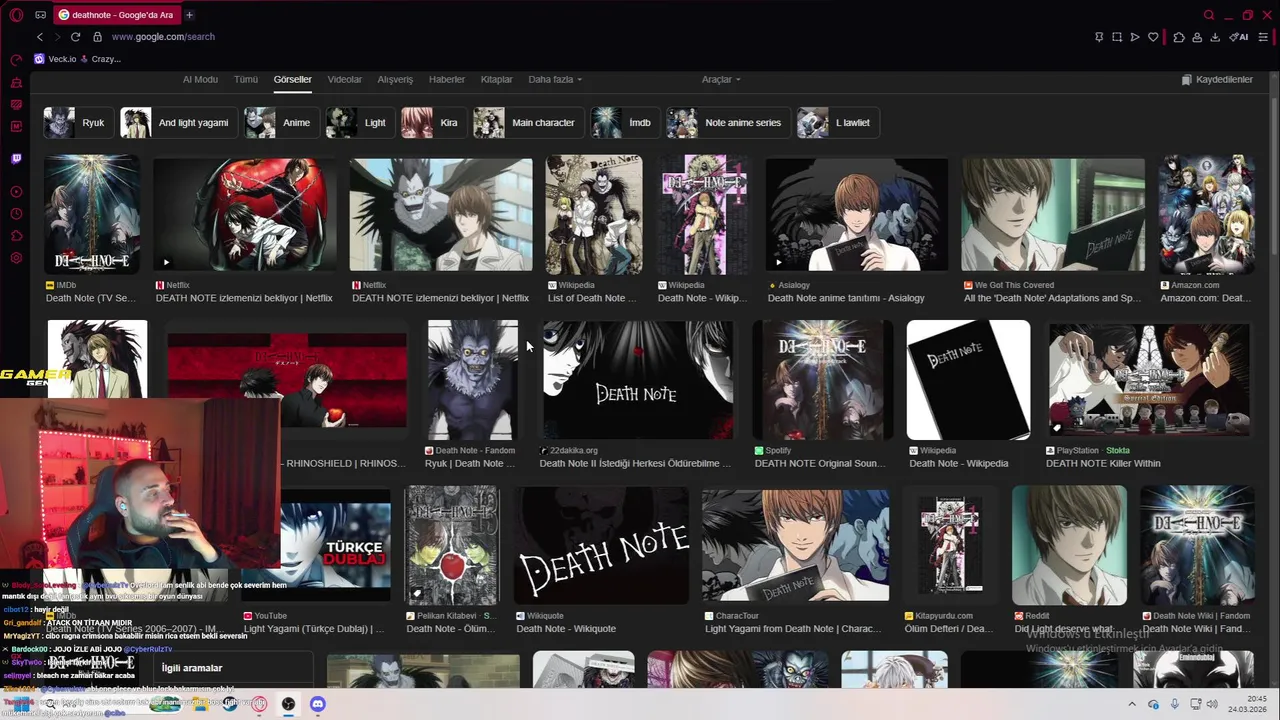Expand the Araçlar tools dropdown
The height and width of the screenshot is (720, 1280).
click(x=721, y=79)
